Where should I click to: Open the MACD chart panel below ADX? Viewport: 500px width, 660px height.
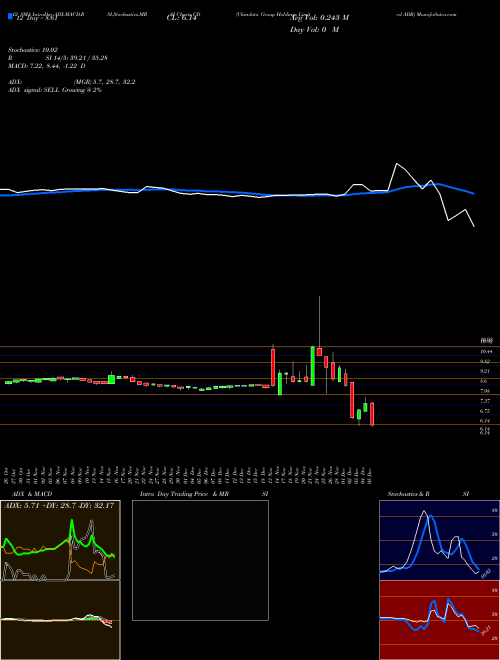pyautogui.click(x=60, y=620)
